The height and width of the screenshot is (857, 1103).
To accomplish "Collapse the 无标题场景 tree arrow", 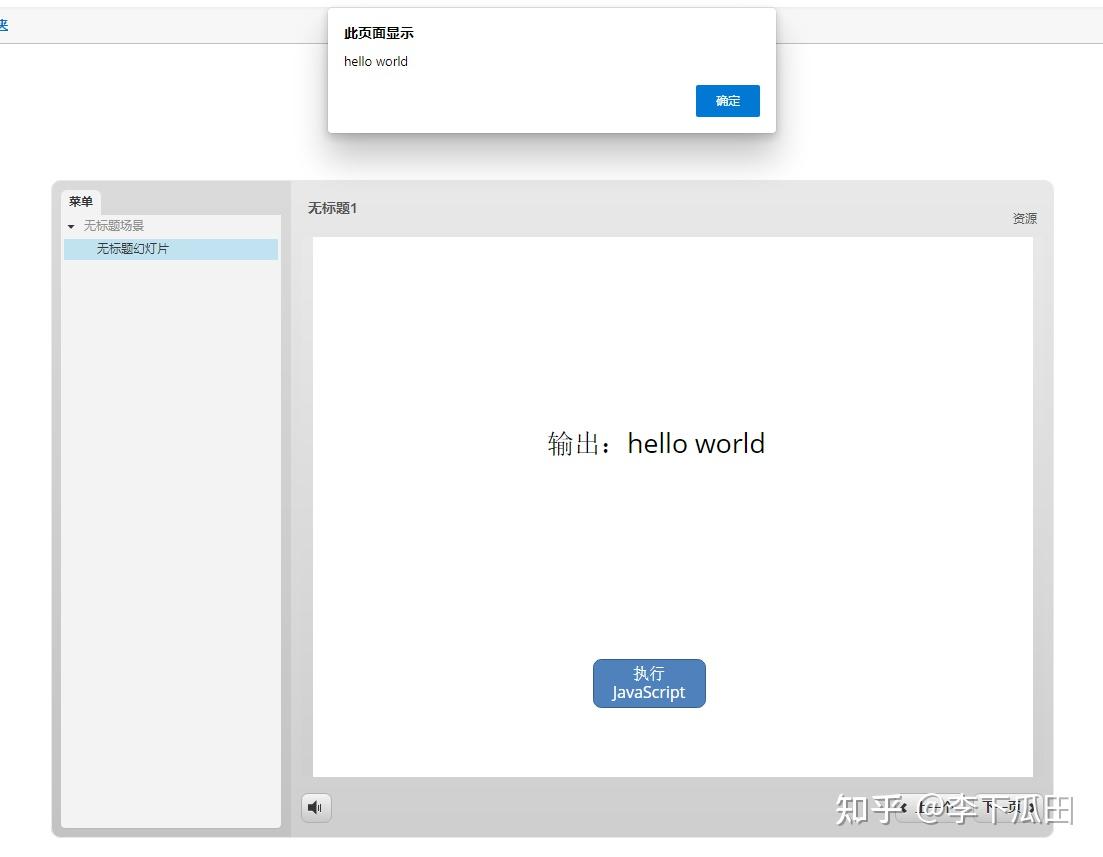I will tap(71, 227).
